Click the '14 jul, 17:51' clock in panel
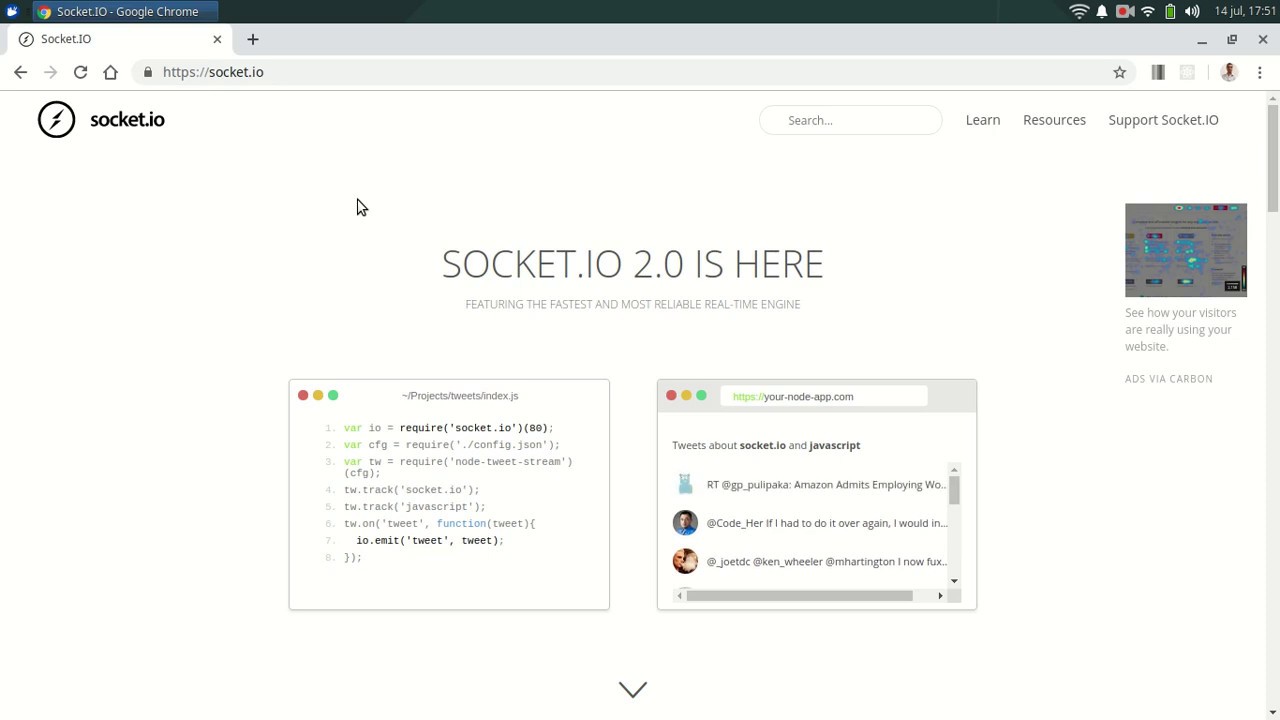Image resolution: width=1280 pixels, height=720 pixels. (x=1245, y=11)
